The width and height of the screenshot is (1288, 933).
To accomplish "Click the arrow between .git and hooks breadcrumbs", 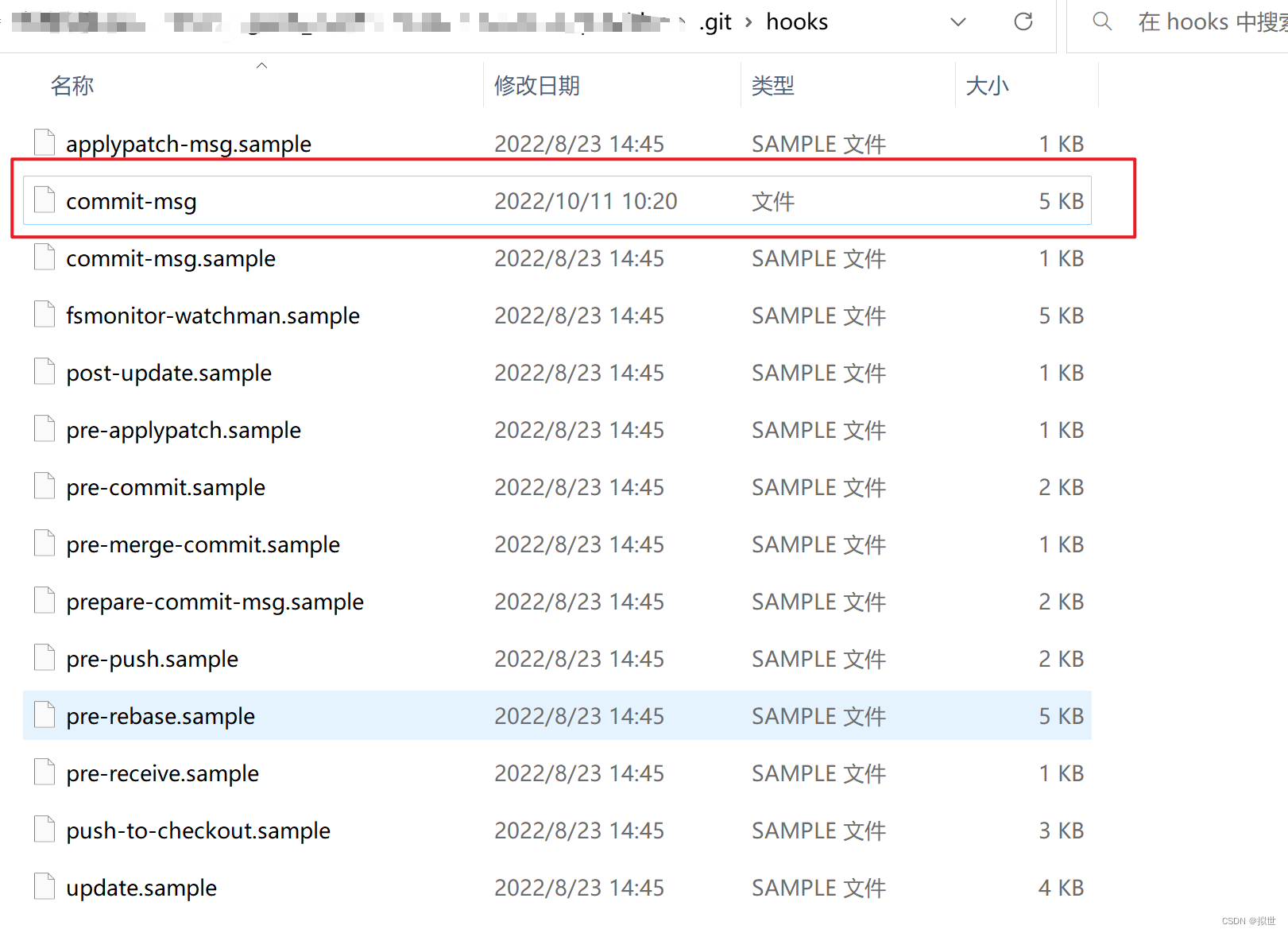I will (748, 22).
